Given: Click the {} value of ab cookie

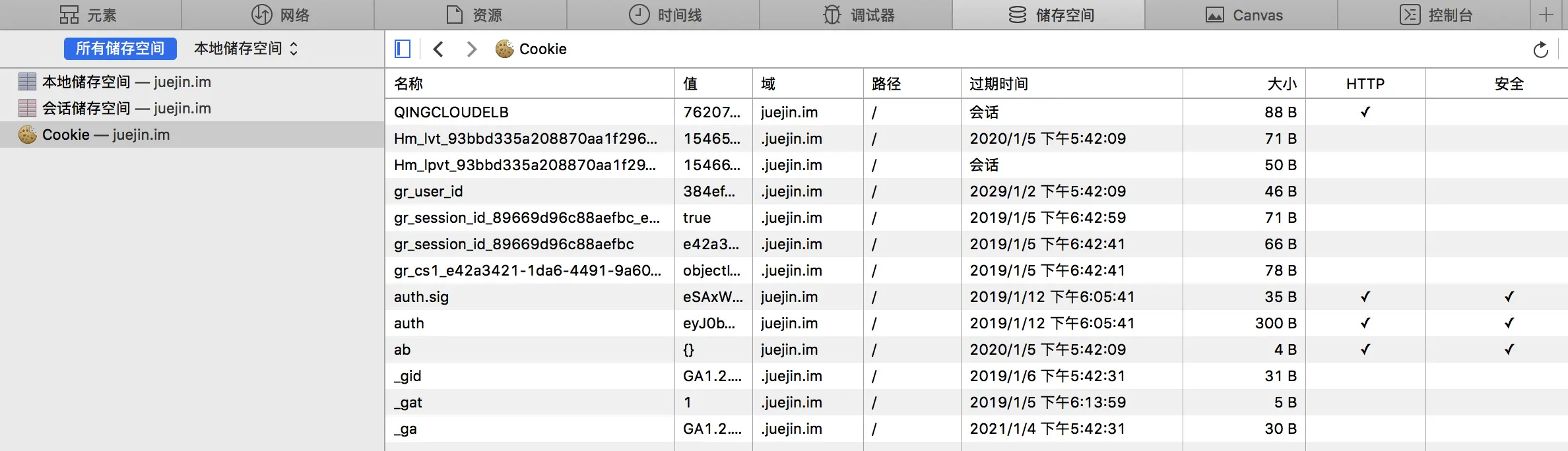Looking at the screenshot, I should coord(688,349).
